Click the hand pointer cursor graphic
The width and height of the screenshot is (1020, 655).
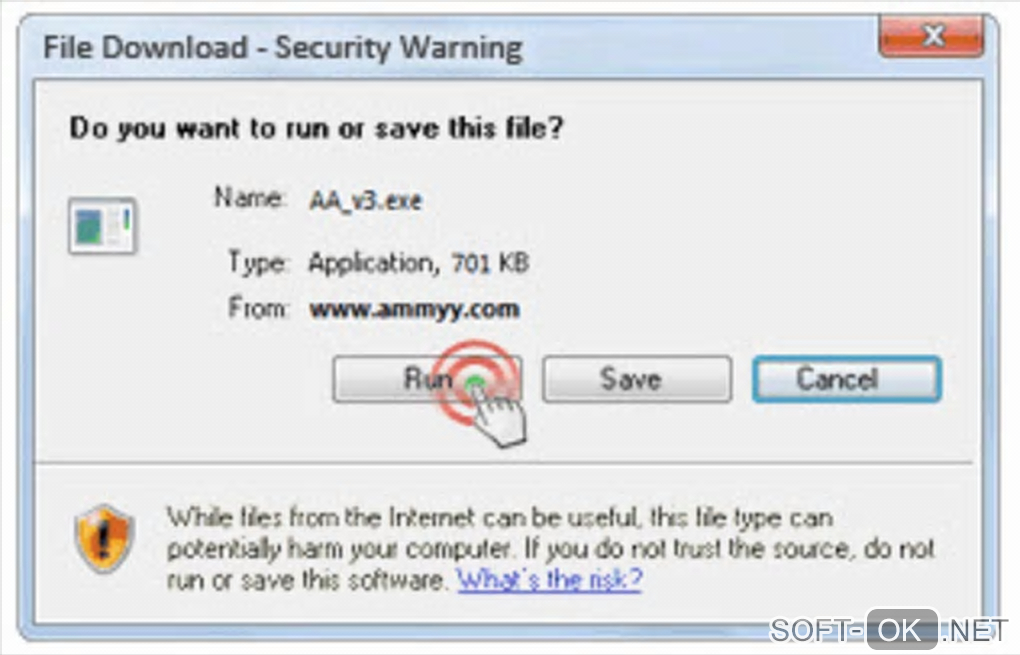(x=498, y=416)
